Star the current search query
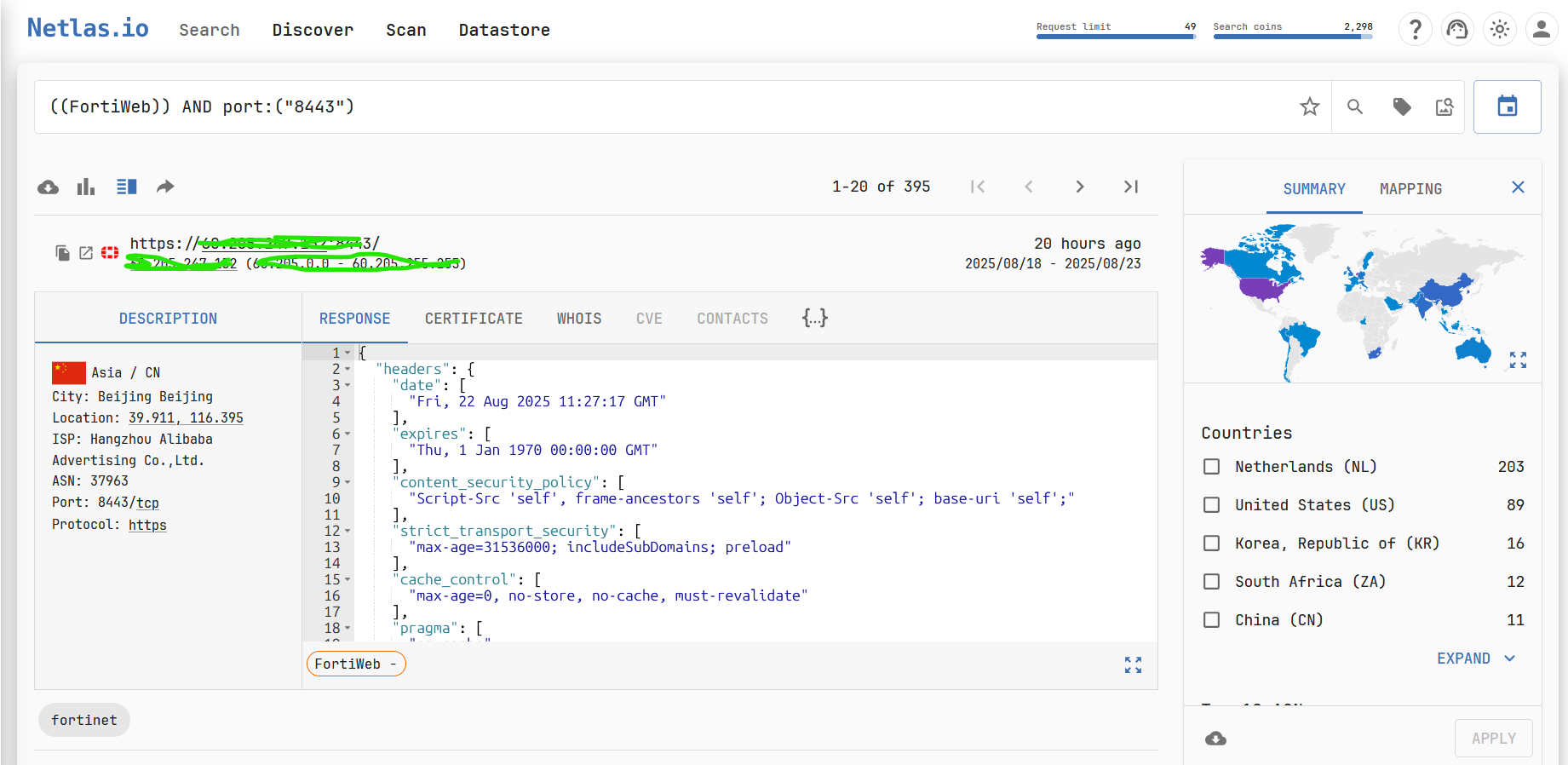 [1309, 106]
